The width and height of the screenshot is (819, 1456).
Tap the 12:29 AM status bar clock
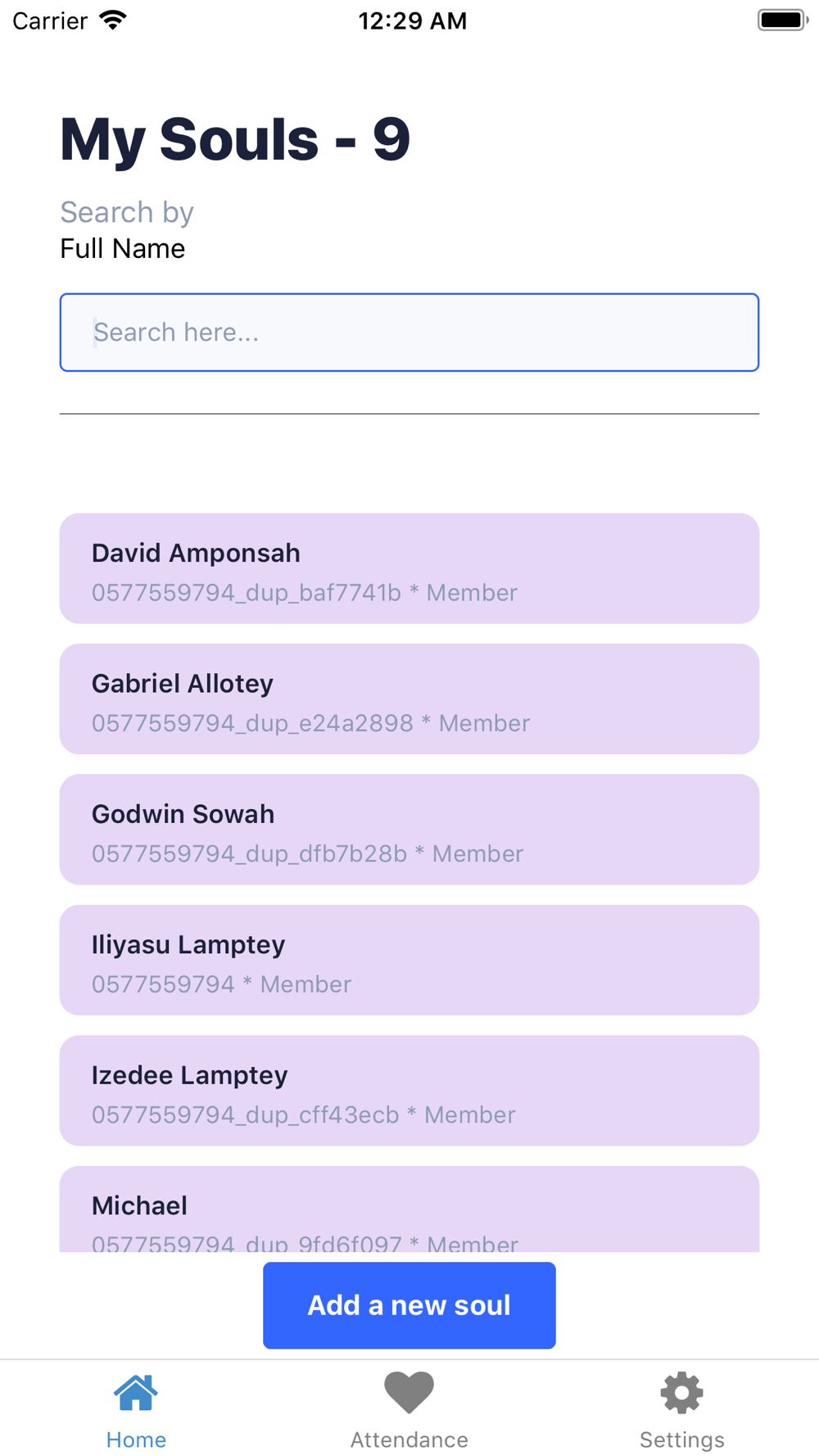pos(413,20)
